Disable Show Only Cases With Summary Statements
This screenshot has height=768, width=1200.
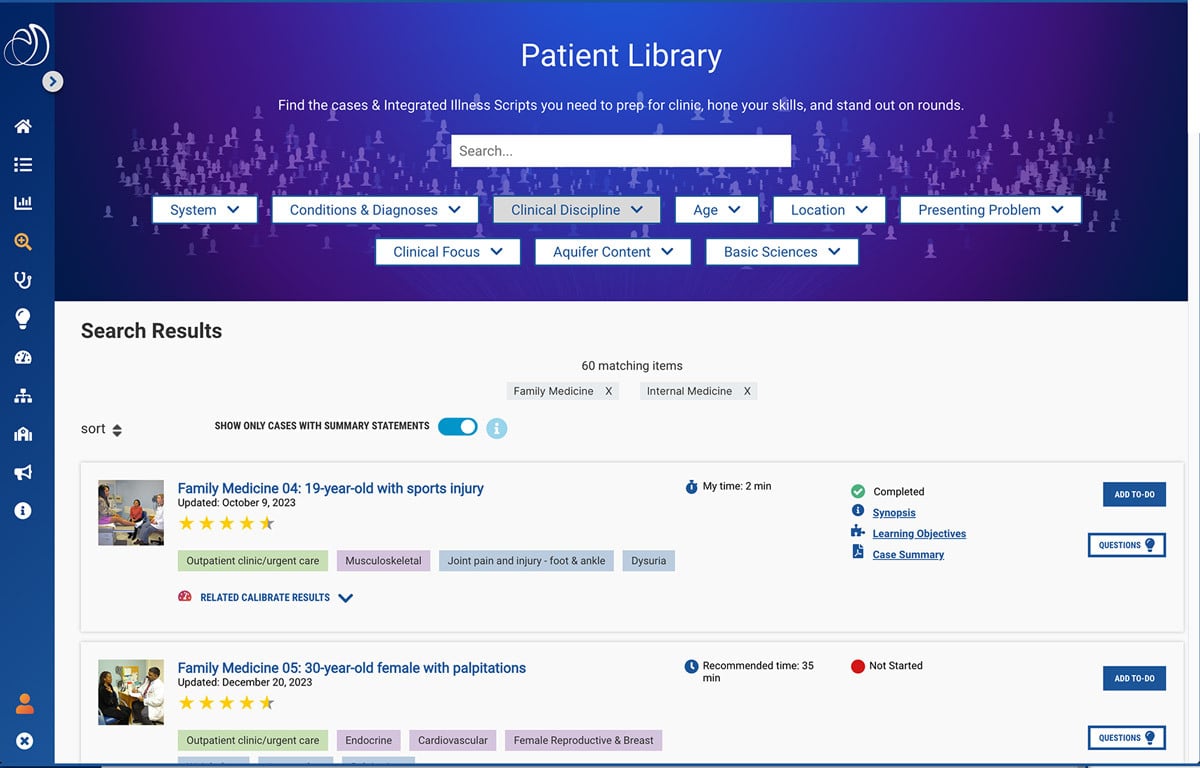tap(457, 426)
